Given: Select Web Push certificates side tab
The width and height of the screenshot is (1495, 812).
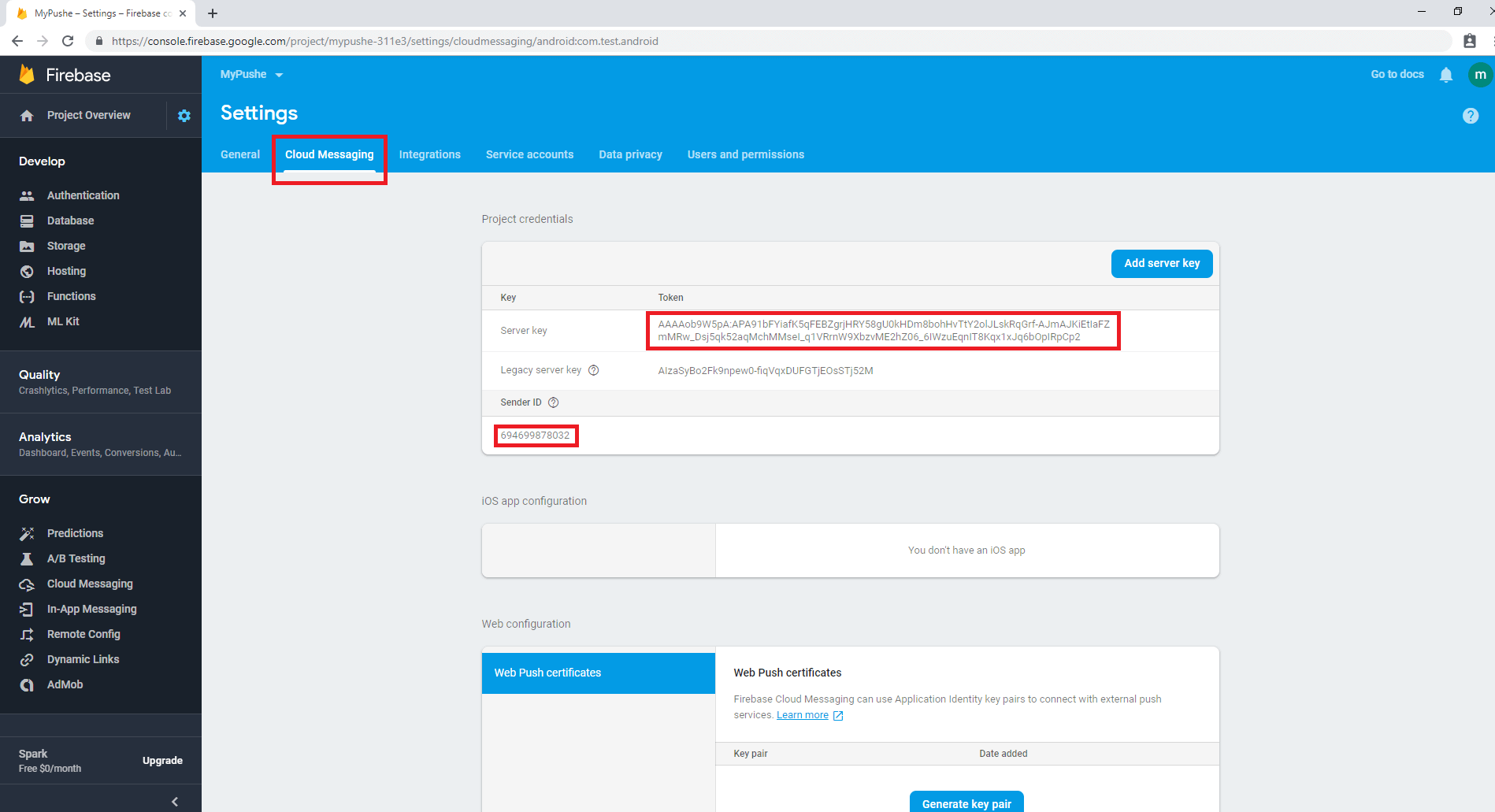Looking at the screenshot, I should coord(599,673).
